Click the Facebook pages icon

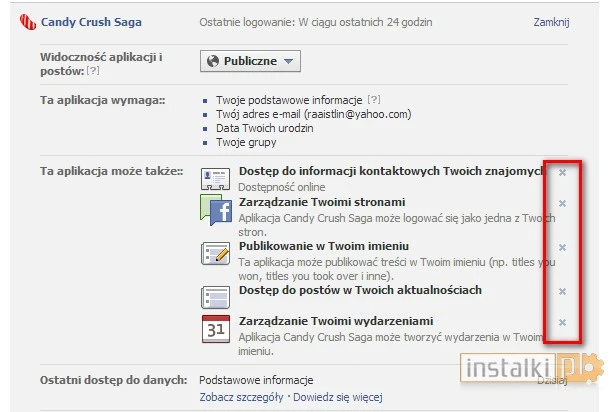[x=216, y=210]
